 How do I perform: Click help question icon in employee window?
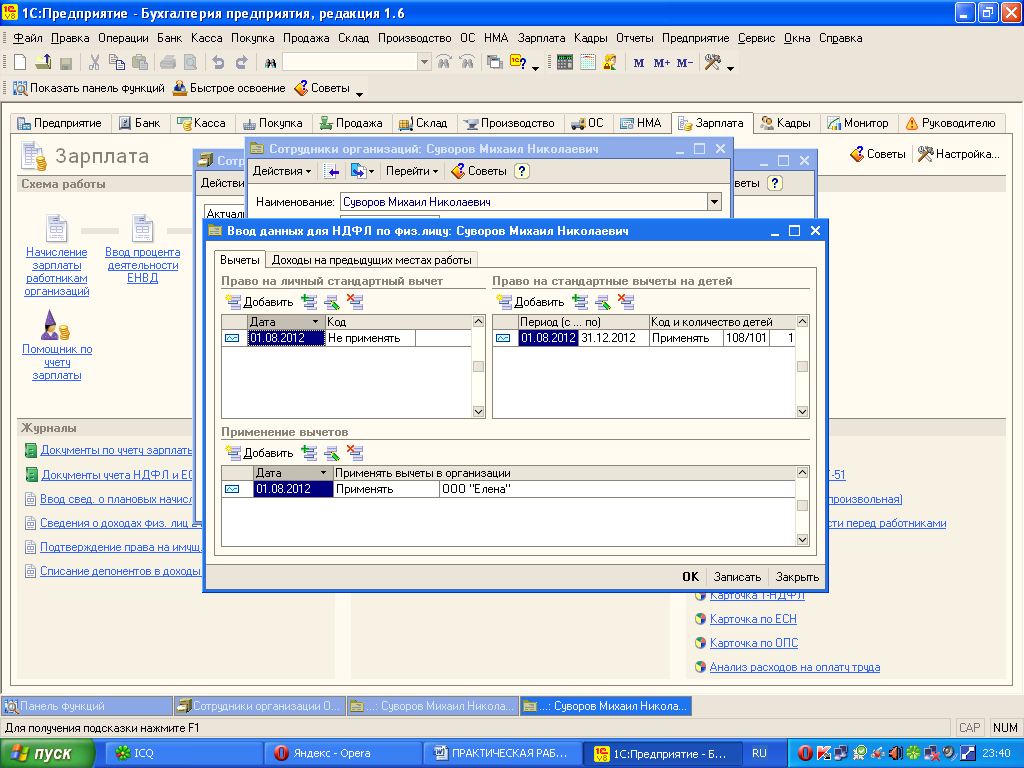pos(521,171)
